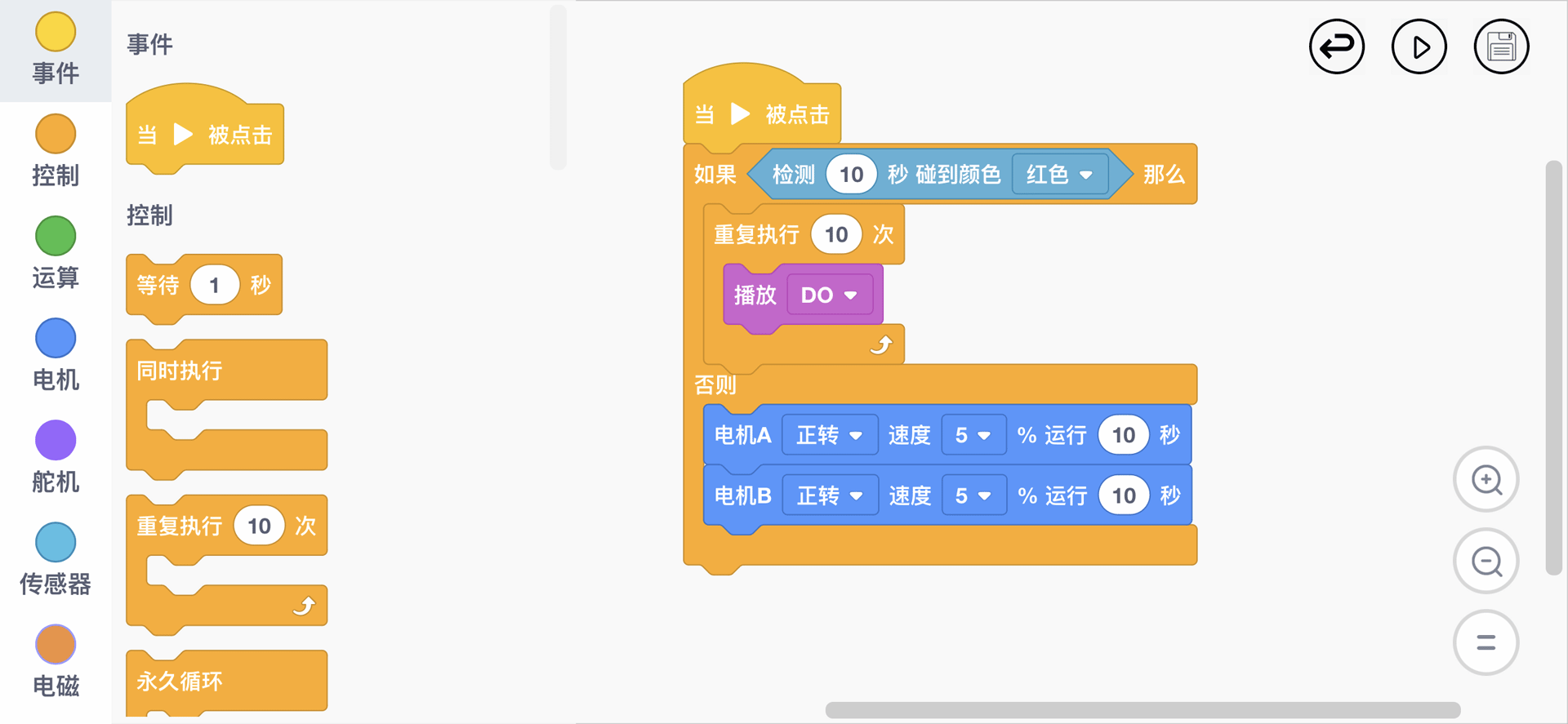Edit the wait seconds value 1
1568x724 pixels.
pyautogui.click(x=215, y=285)
